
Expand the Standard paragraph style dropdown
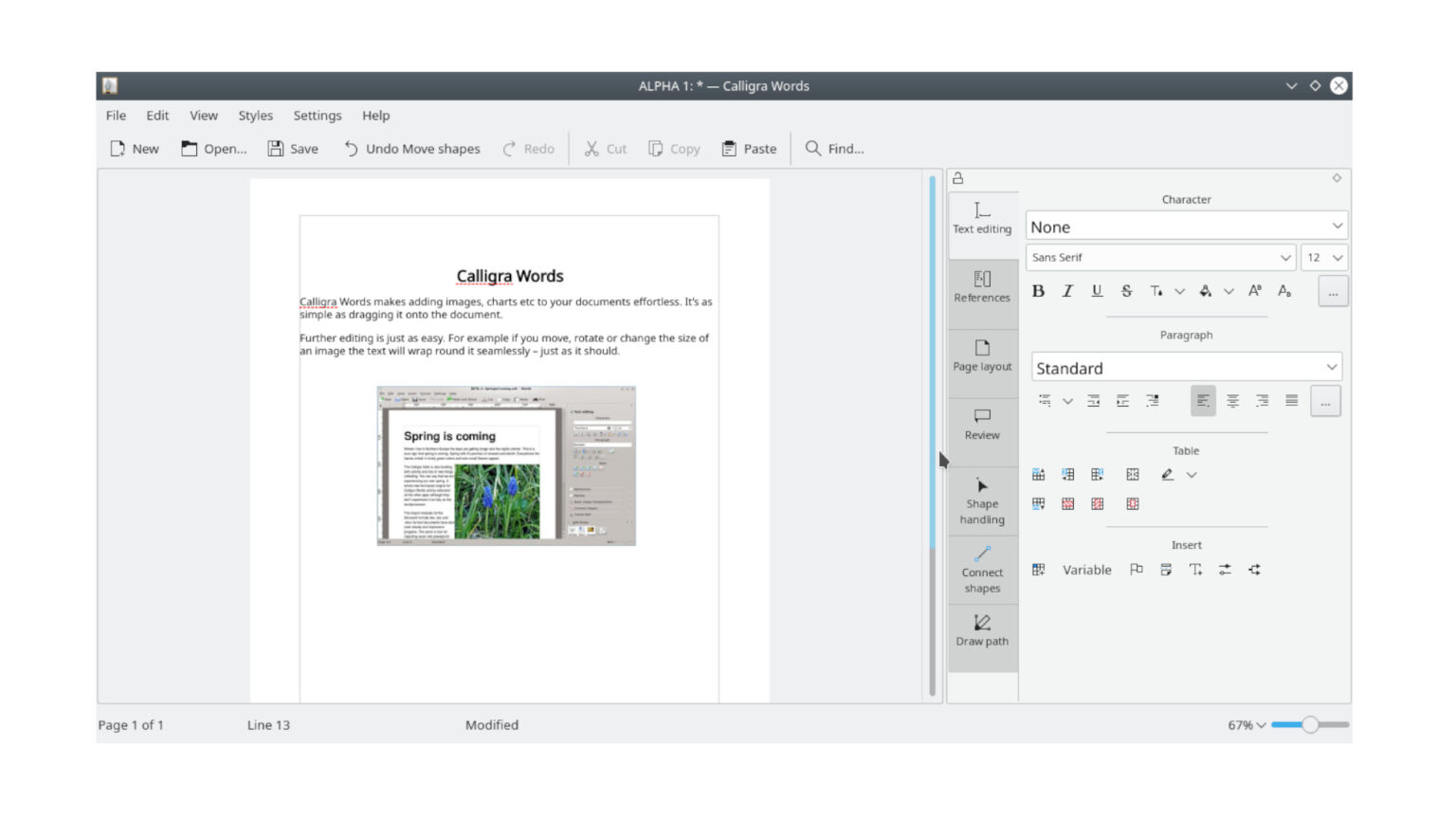click(1186, 367)
